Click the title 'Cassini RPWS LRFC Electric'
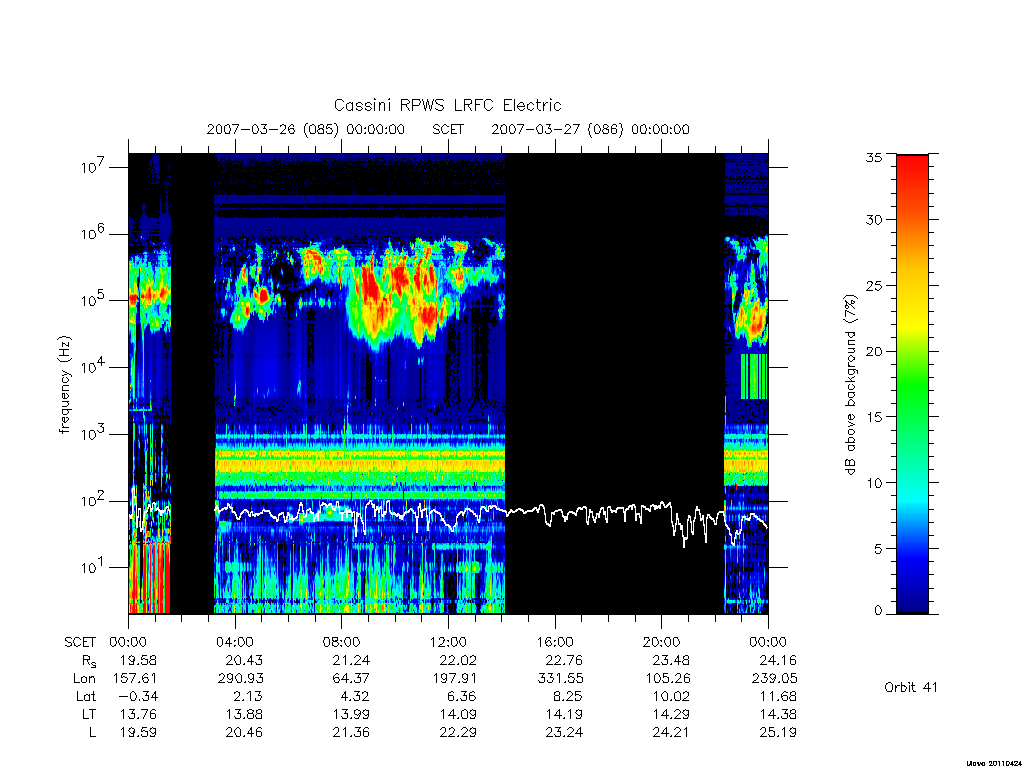This screenshot has height=768, width=1024. (x=447, y=106)
